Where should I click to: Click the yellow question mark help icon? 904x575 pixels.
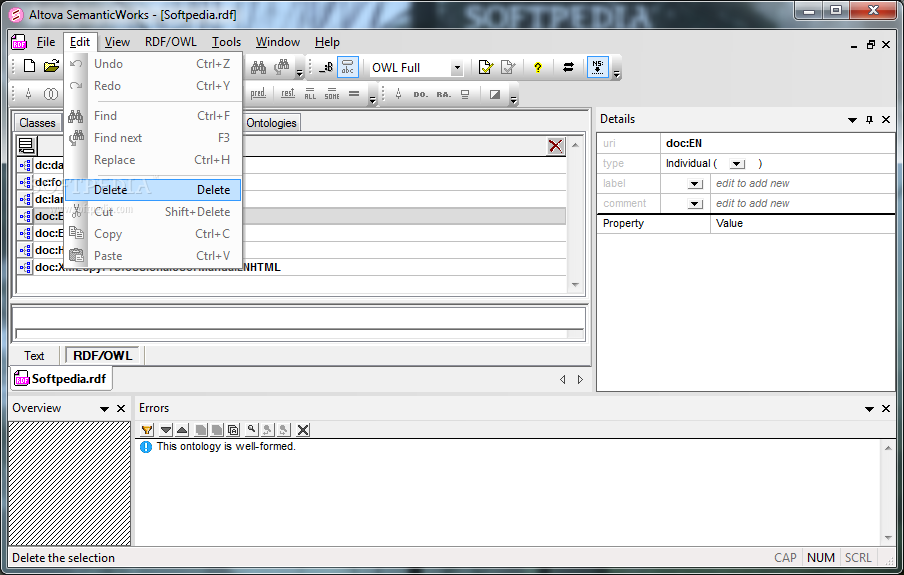(x=538, y=67)
